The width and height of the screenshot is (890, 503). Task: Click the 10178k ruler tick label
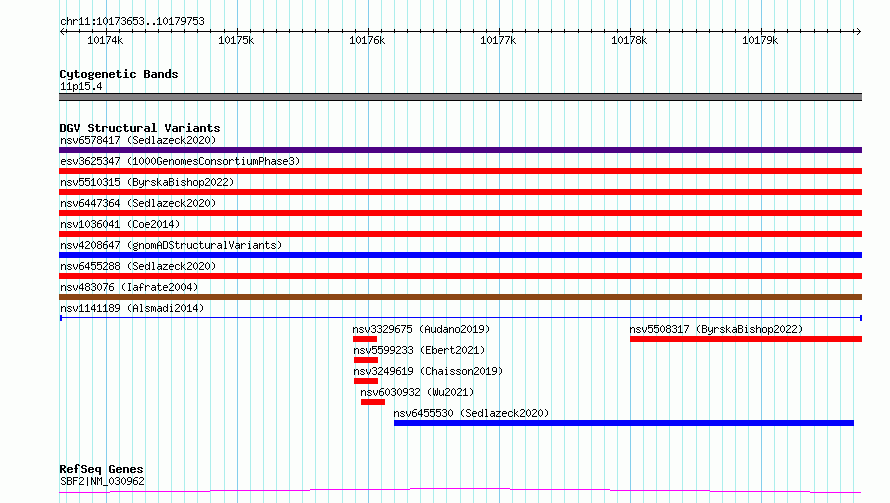pos(629,40)
